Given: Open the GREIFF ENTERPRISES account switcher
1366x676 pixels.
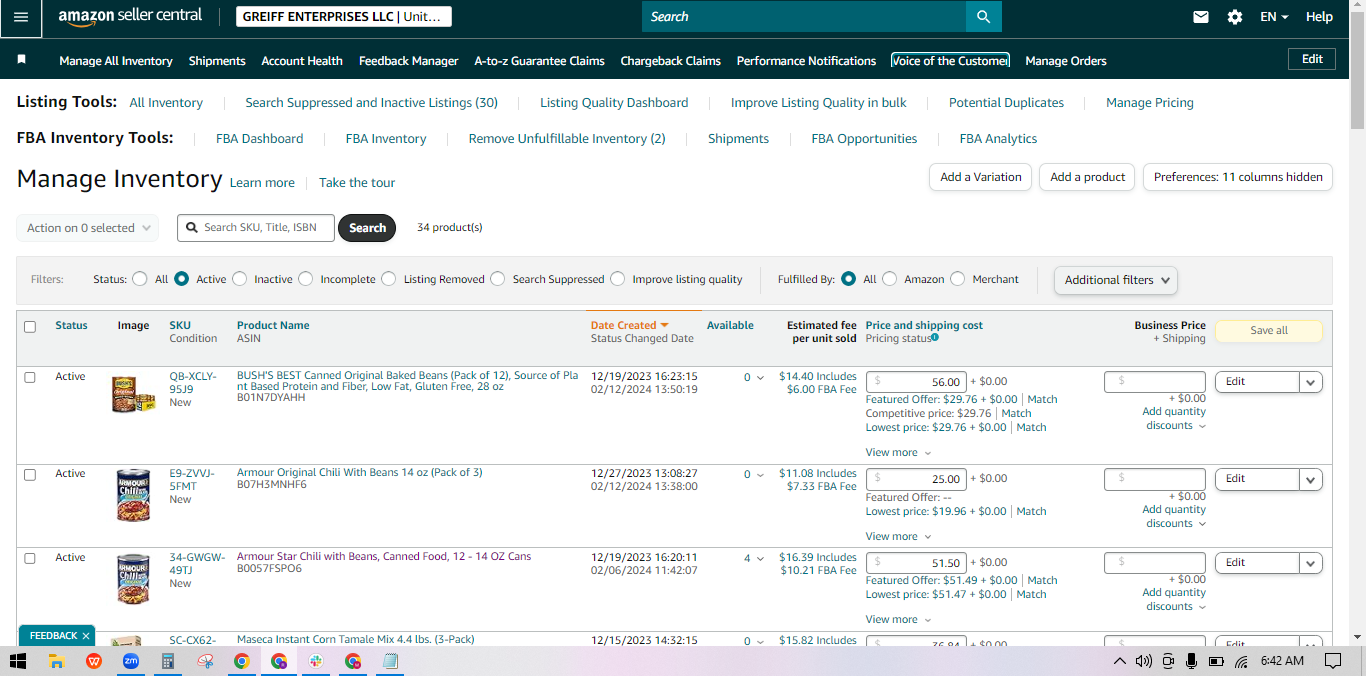Looking at the screenshot, I should [344, 17].
